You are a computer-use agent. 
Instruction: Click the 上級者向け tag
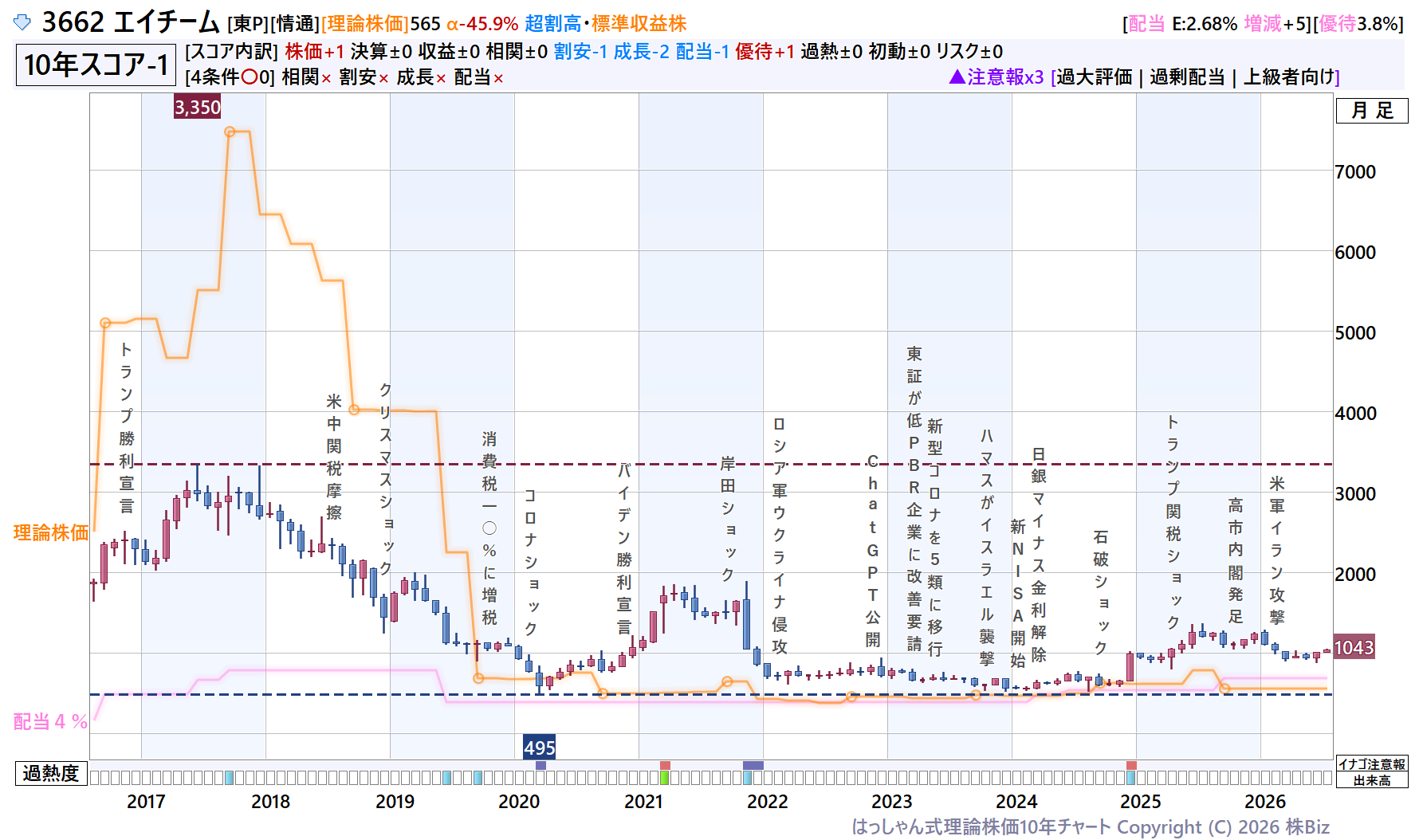1290,77
